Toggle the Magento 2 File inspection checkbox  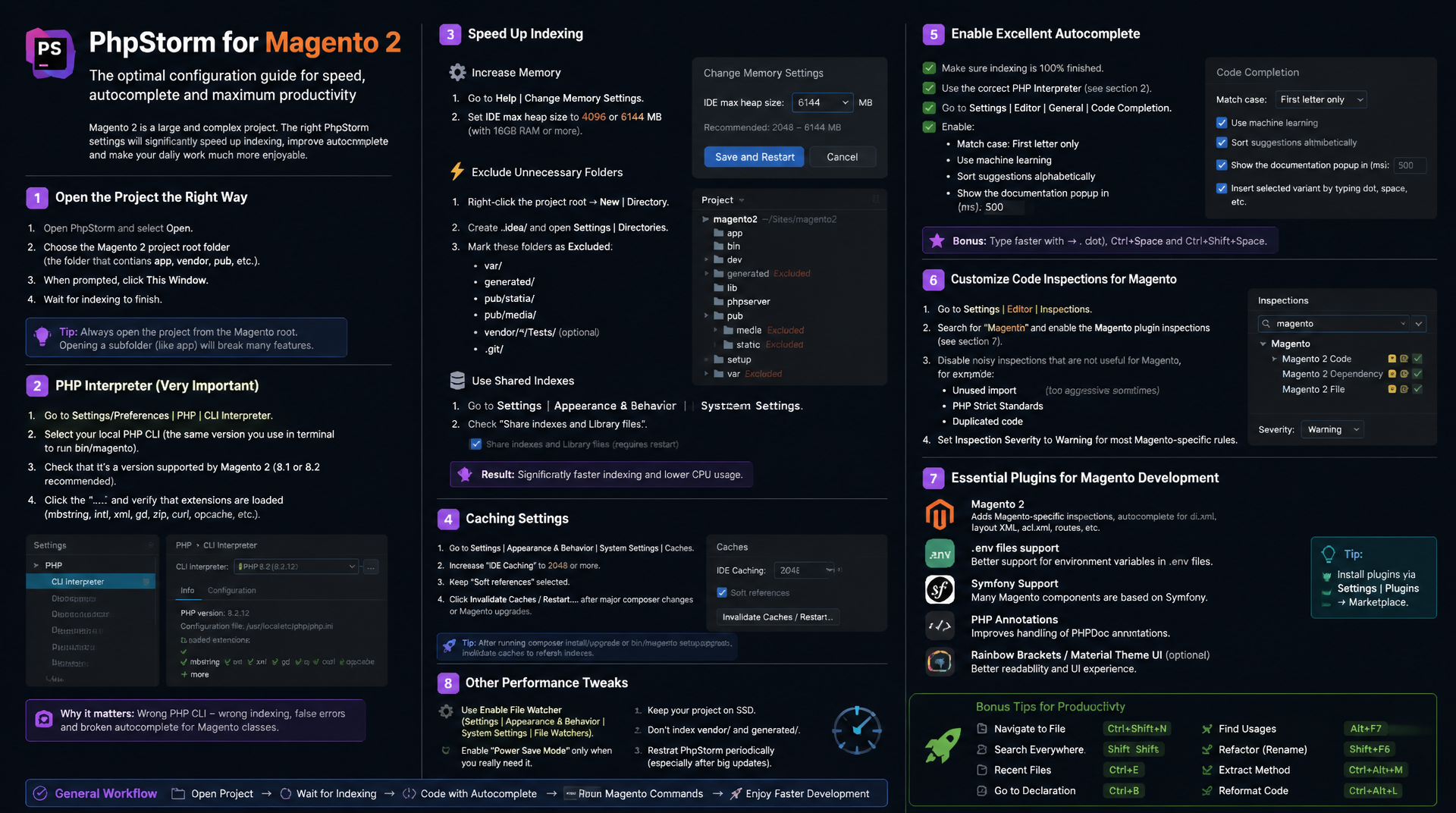[x=1417, y=389]
